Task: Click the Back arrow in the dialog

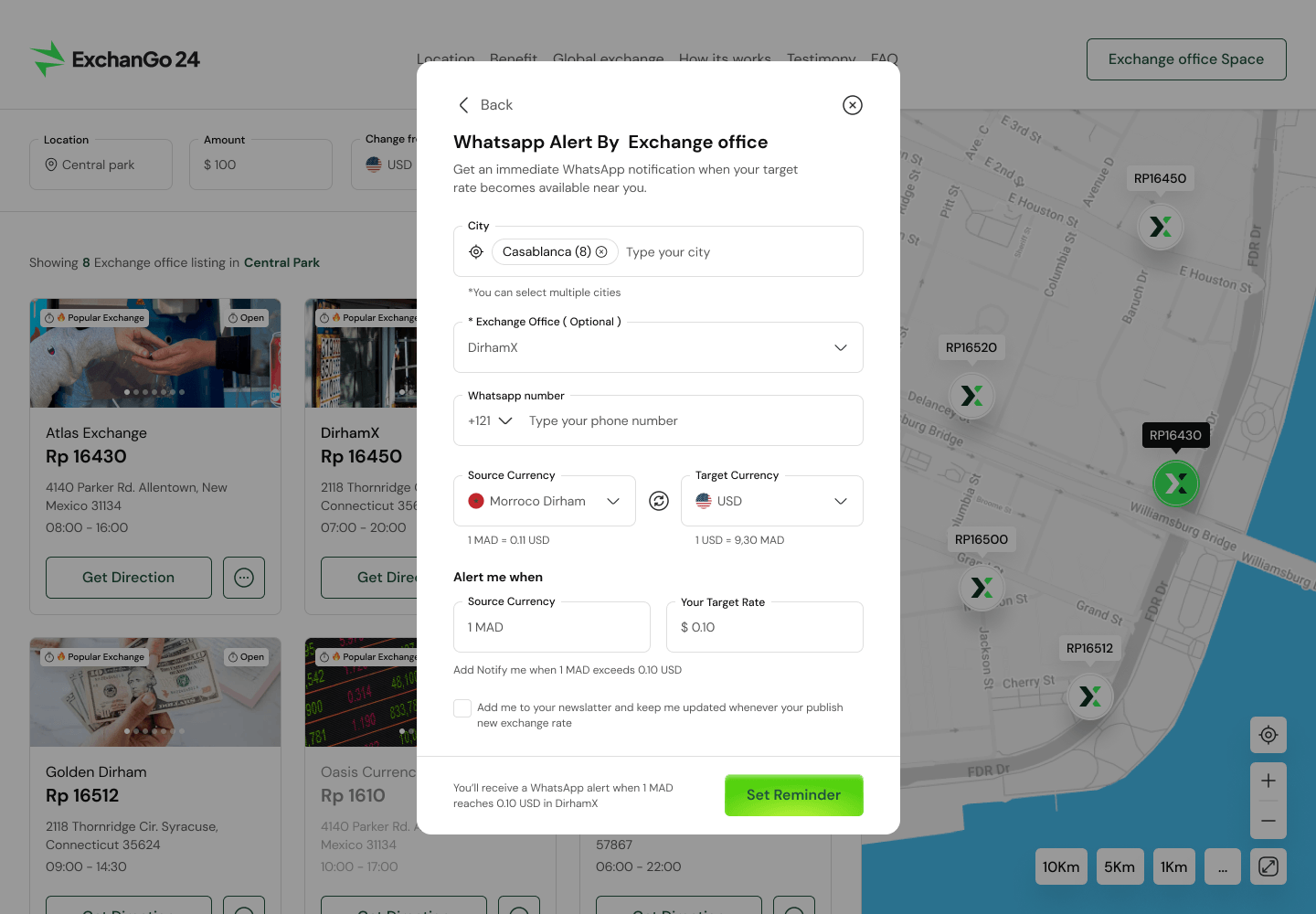Action: pyautogui.click(x=463, y=104)
